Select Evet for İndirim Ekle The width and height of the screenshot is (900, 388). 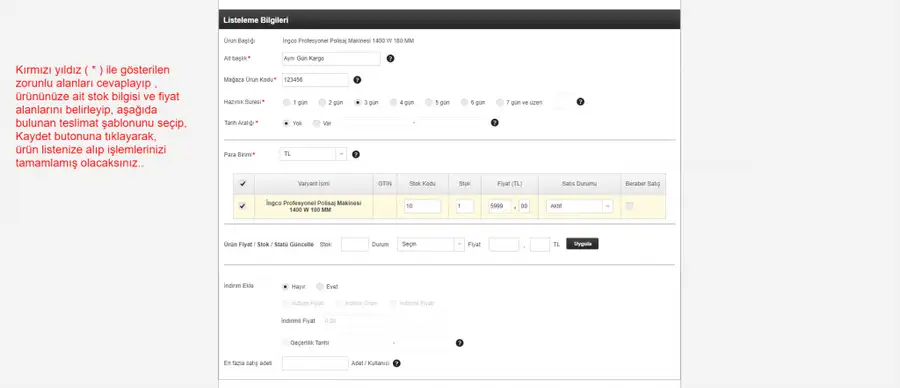point(320,286)
